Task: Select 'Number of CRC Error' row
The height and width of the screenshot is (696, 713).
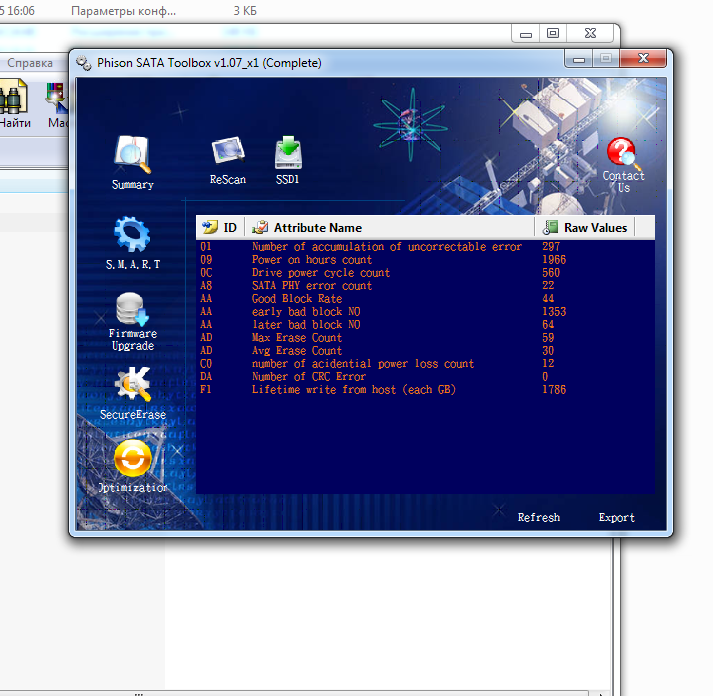Action: click(425, 376)
